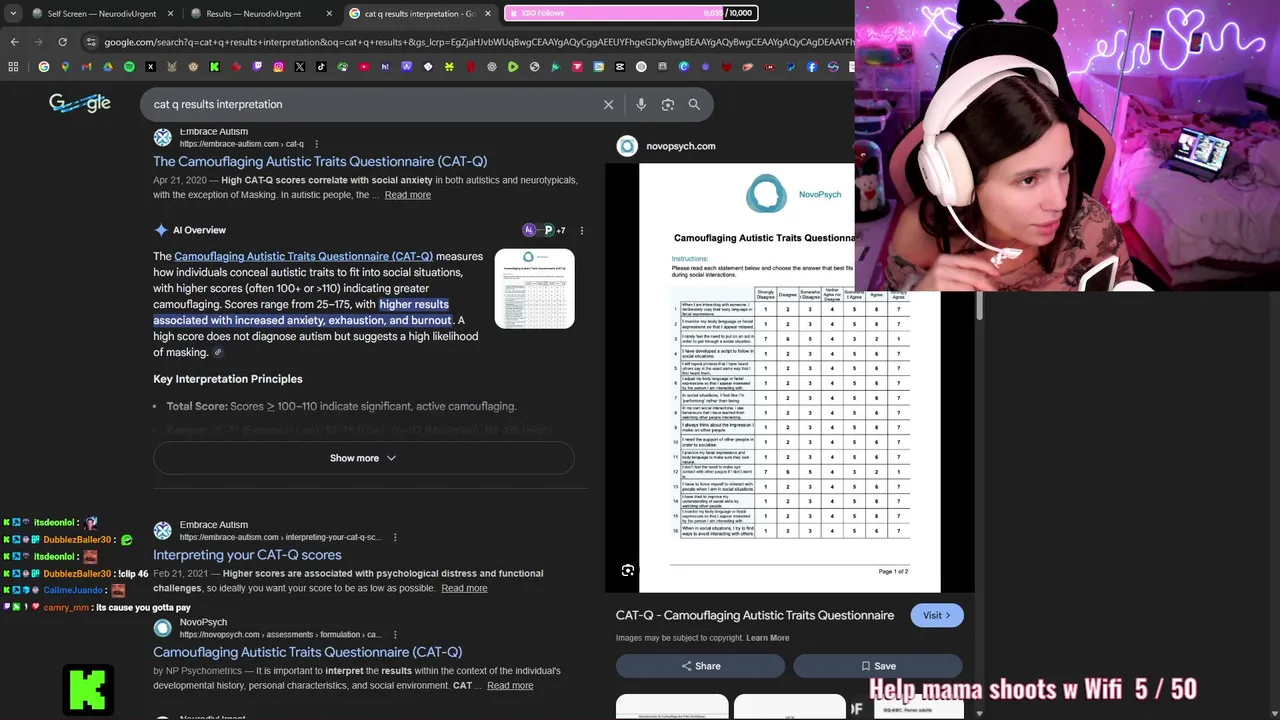Open NovoPsych Camouflaging Autistic Traits Questionnaire link
The image size is (1280, 720).
[307, 652]
